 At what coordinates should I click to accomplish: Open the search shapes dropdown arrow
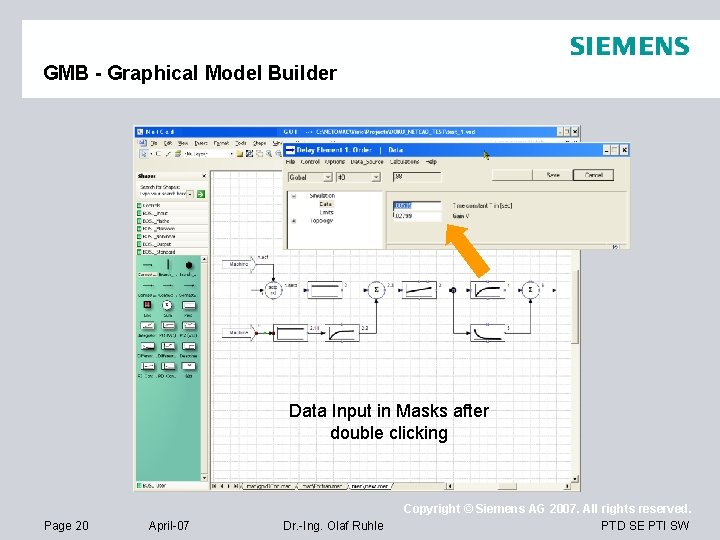pos(190,194)
